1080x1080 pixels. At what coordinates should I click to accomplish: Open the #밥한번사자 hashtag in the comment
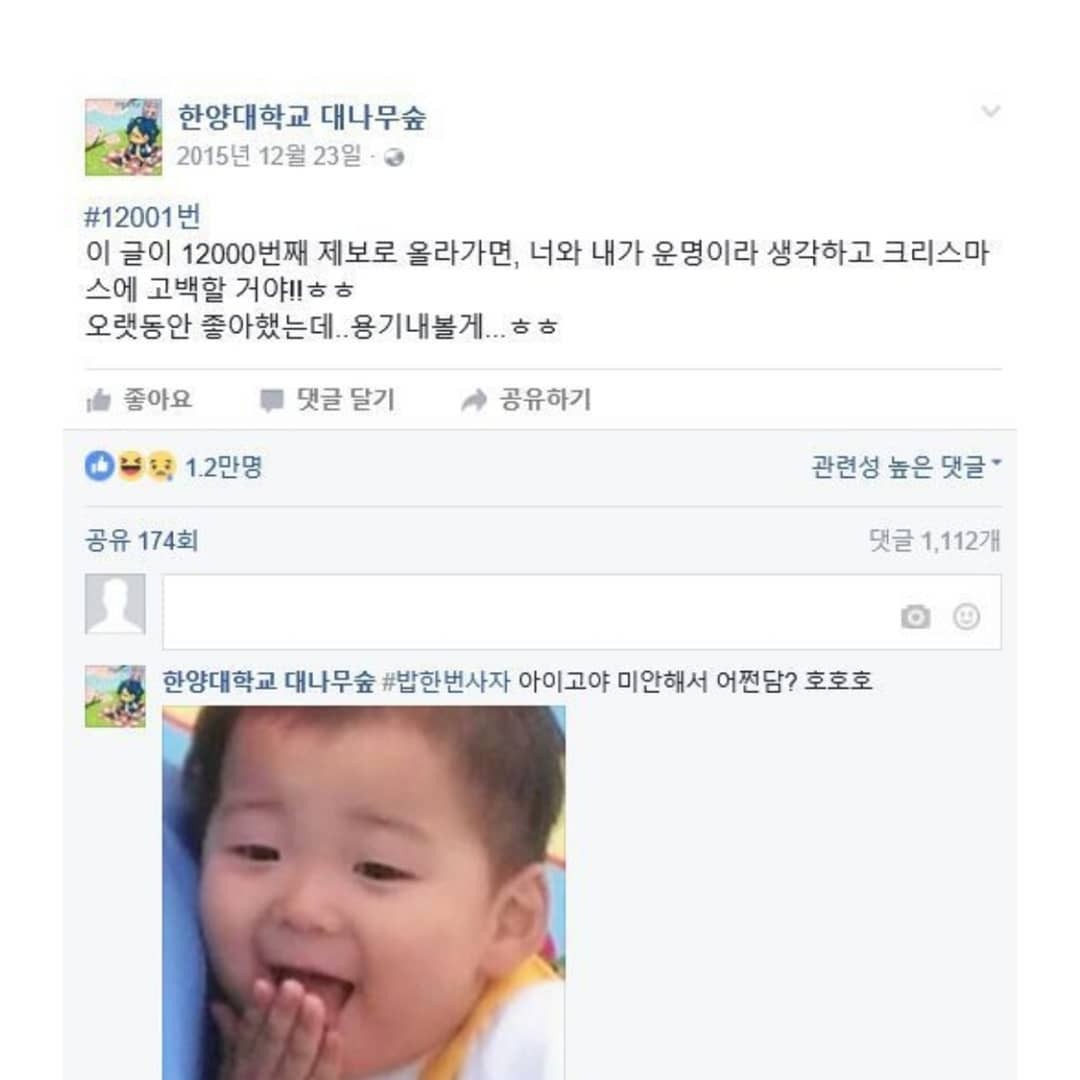point(446,682)
